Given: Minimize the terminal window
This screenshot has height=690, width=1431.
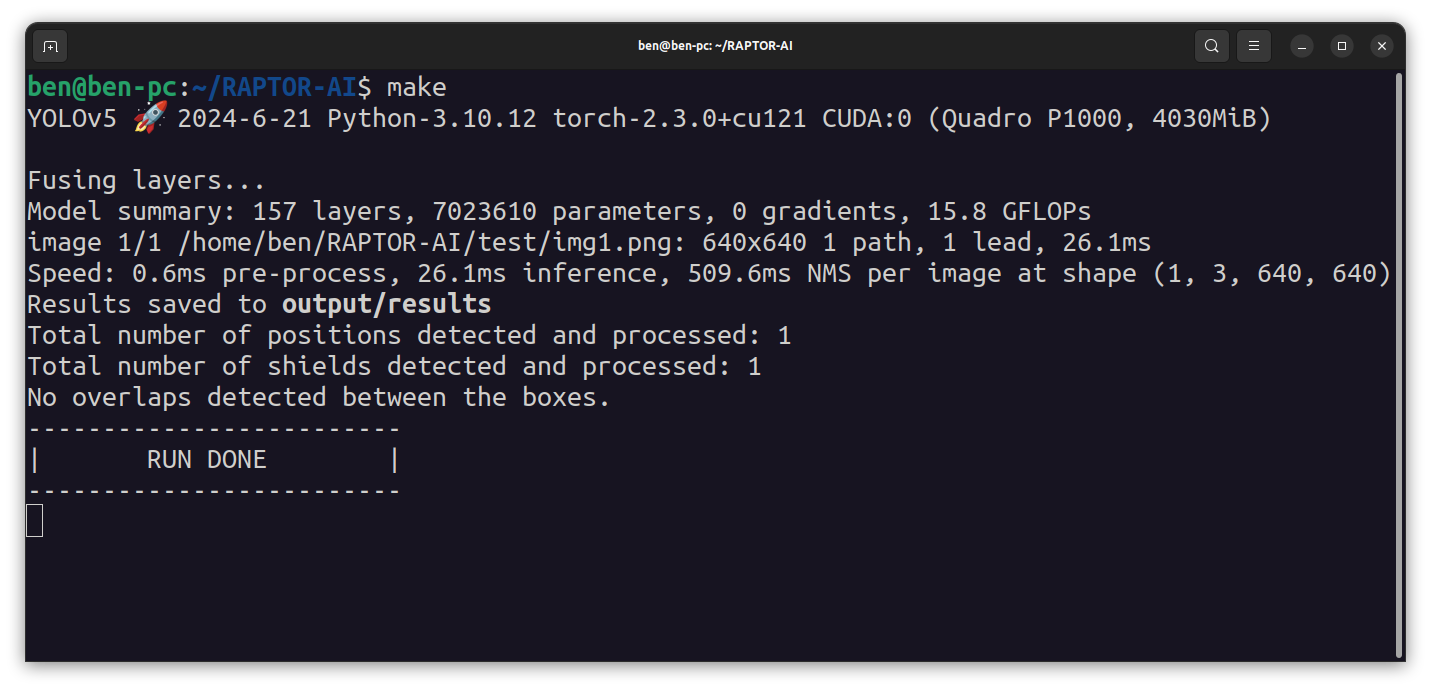Looking at the screenshot, I should click(x=1301, y=46).
